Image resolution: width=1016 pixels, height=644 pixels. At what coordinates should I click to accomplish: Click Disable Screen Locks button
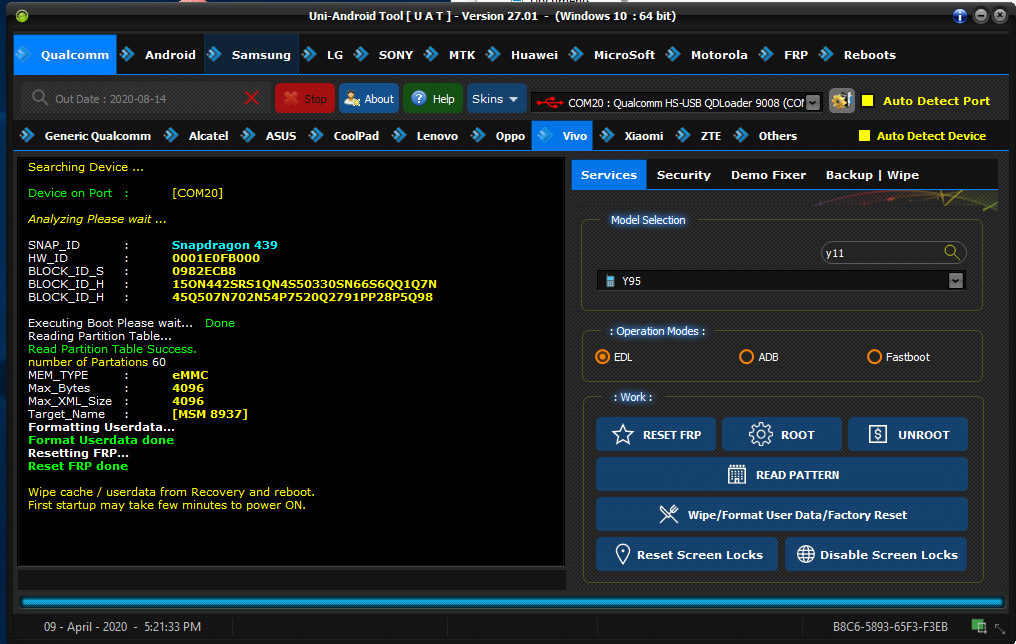pyautogui.click(x=876, y=555)
